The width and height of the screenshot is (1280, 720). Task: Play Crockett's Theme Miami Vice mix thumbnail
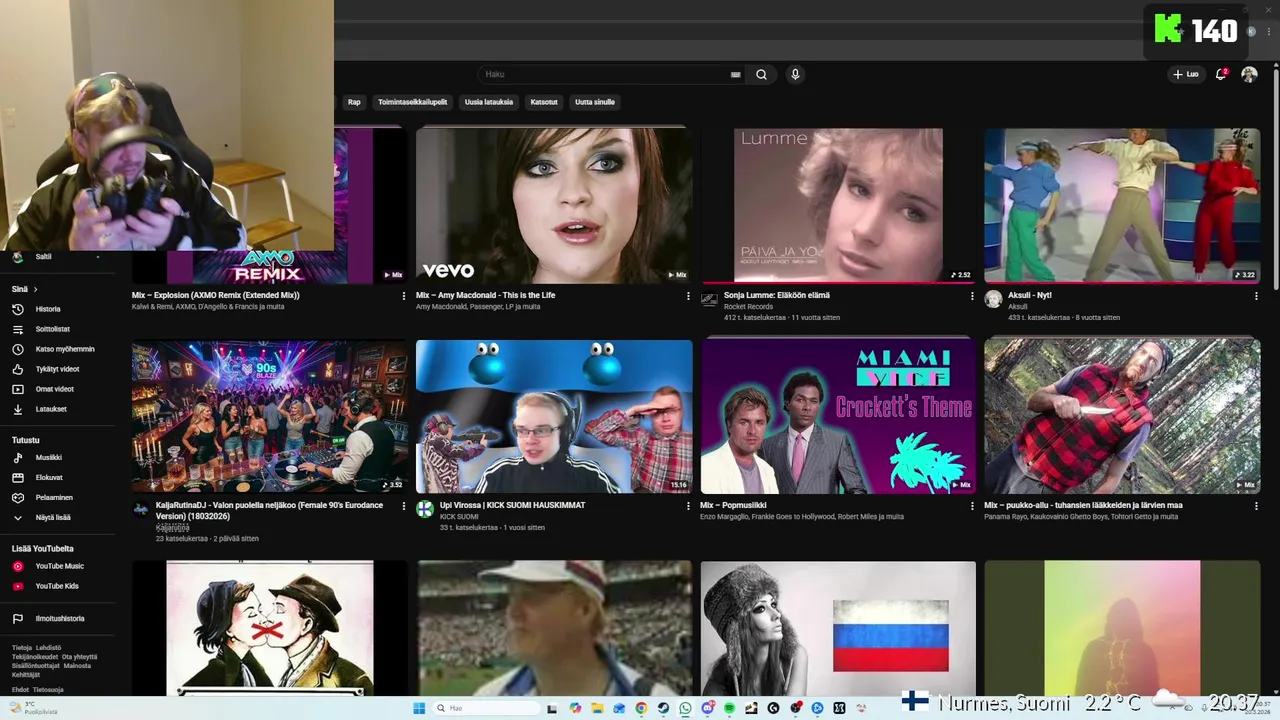838,416
